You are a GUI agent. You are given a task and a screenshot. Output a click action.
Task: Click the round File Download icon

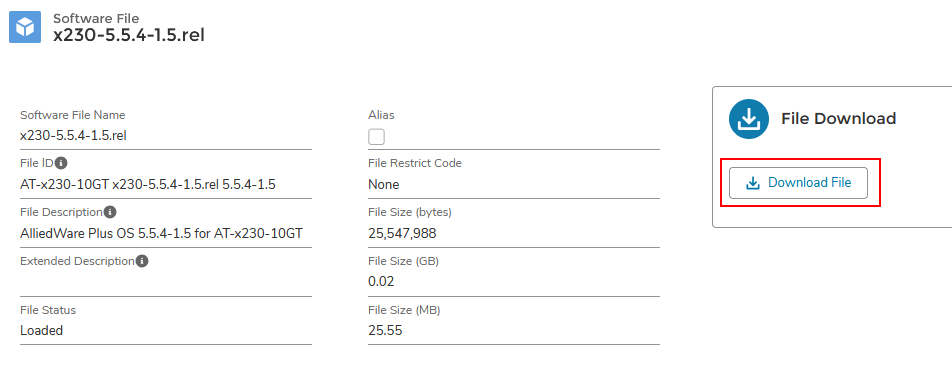(749, 119)
